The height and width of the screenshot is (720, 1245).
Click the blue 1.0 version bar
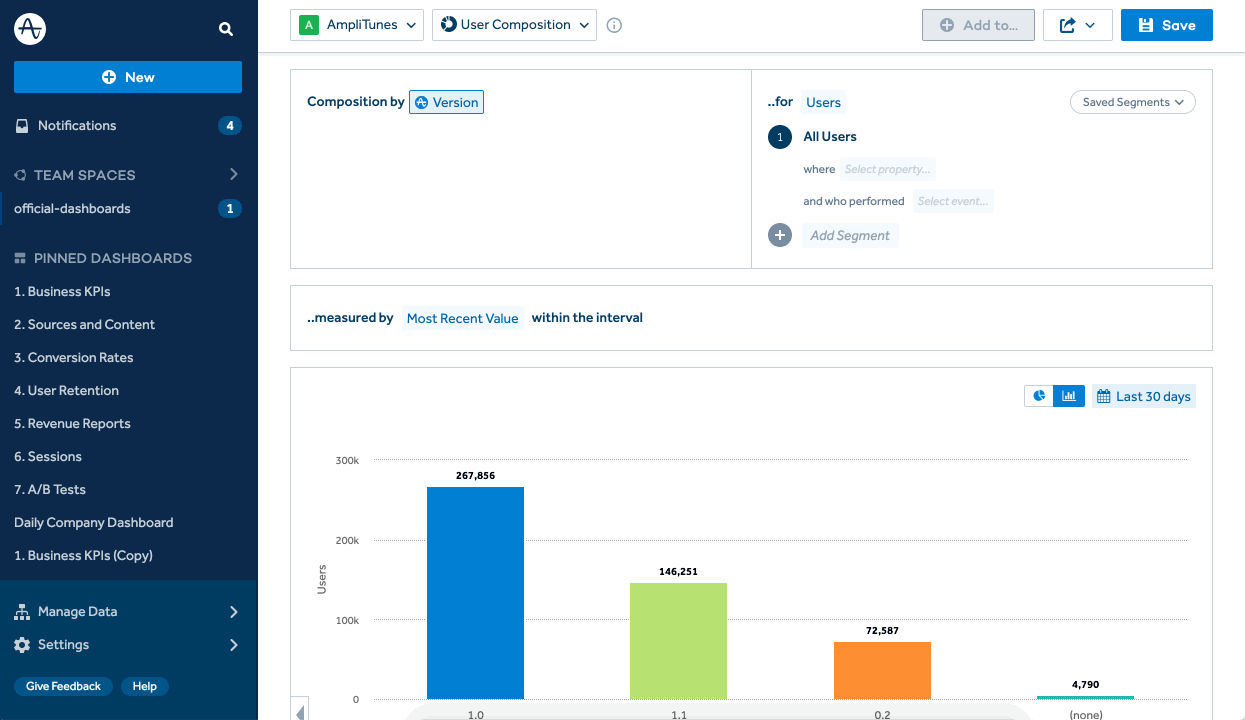[x=475, y=592]
